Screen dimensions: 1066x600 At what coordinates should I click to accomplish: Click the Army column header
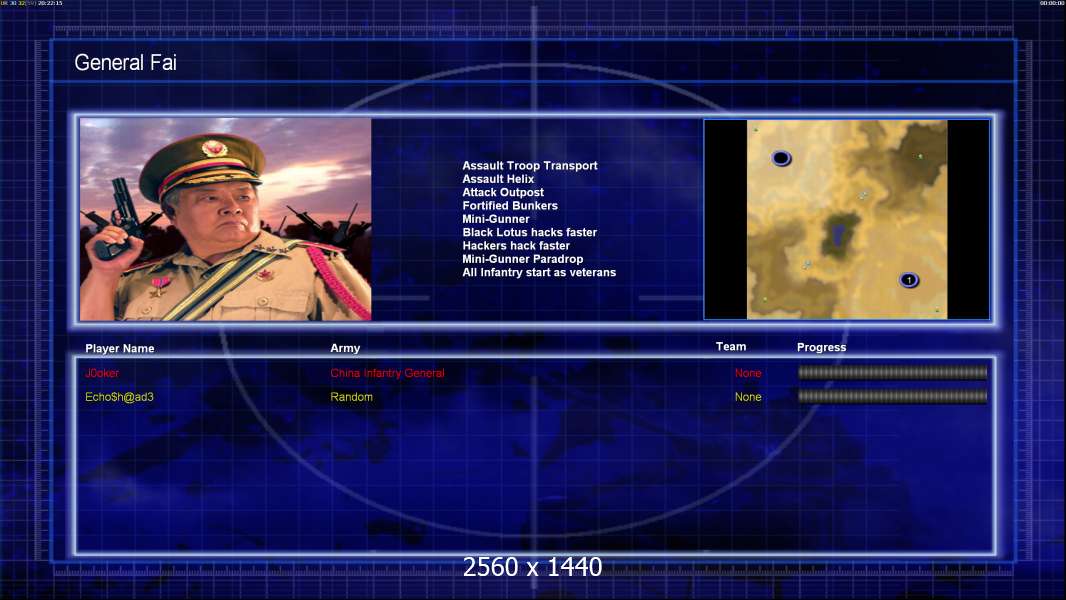(x=345, y=348)
